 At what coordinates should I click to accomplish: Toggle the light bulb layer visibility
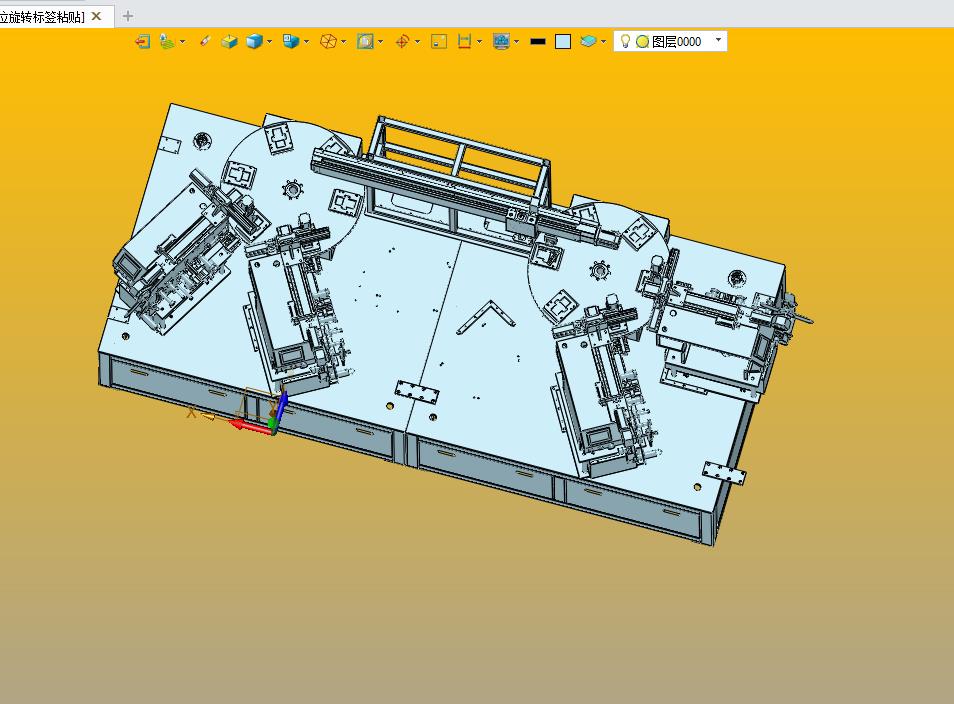click(625, 41)
